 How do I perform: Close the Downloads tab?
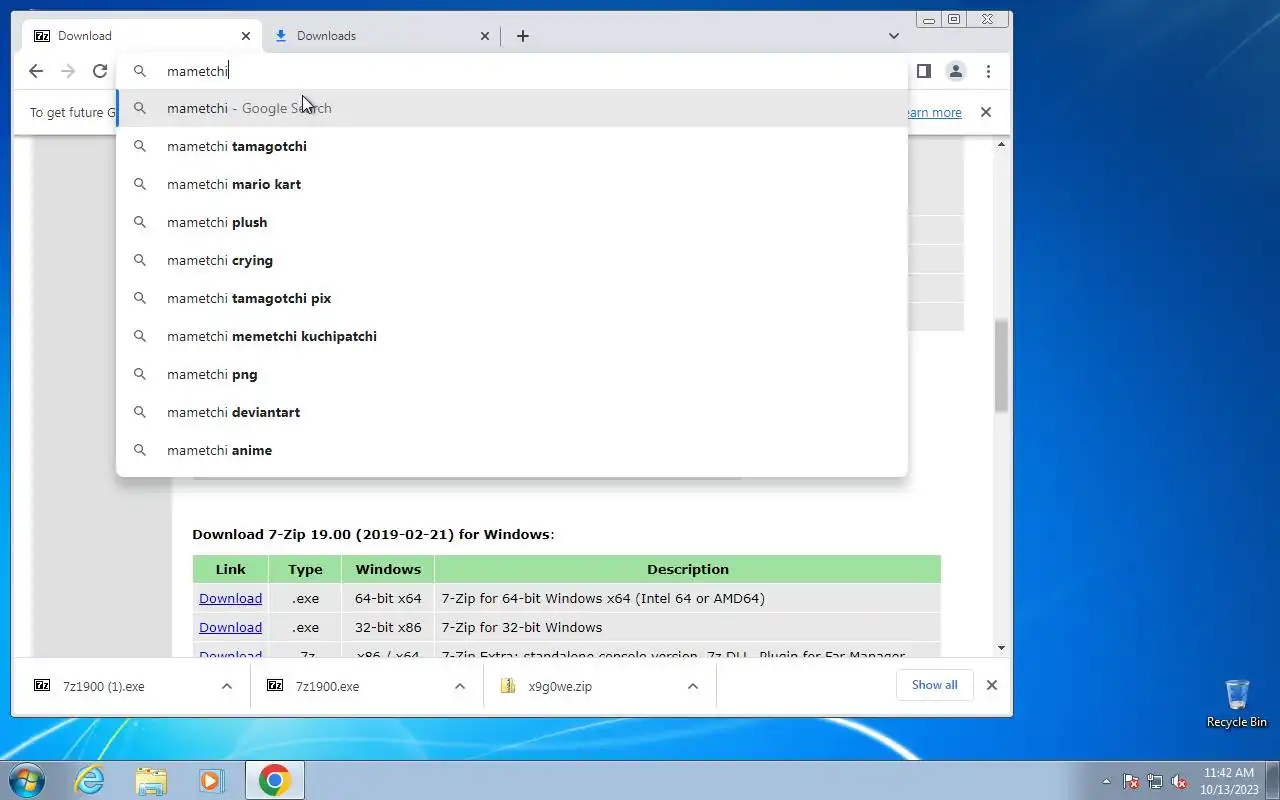coord(485,36)
